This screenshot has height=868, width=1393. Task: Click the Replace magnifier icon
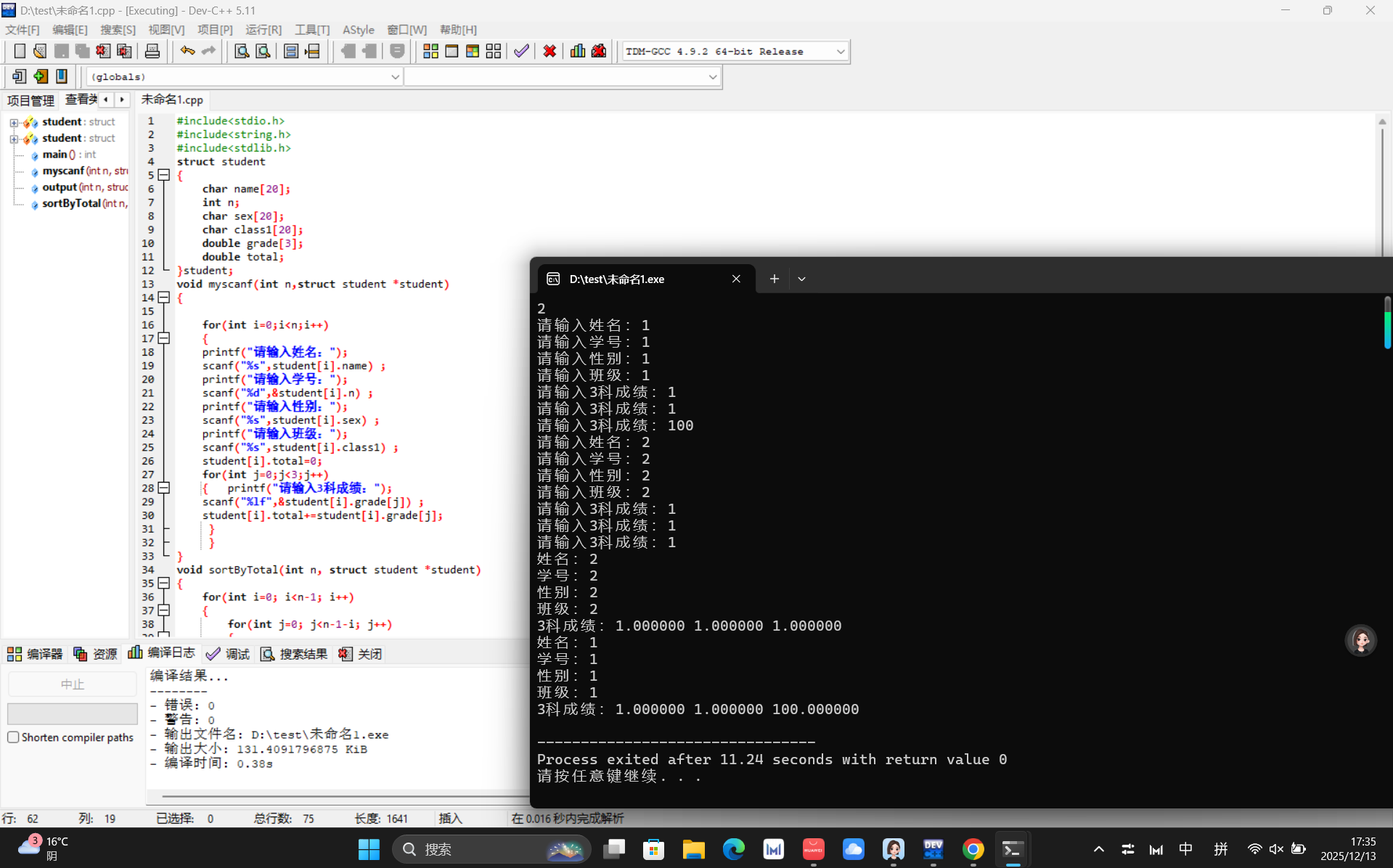point(263,51)
